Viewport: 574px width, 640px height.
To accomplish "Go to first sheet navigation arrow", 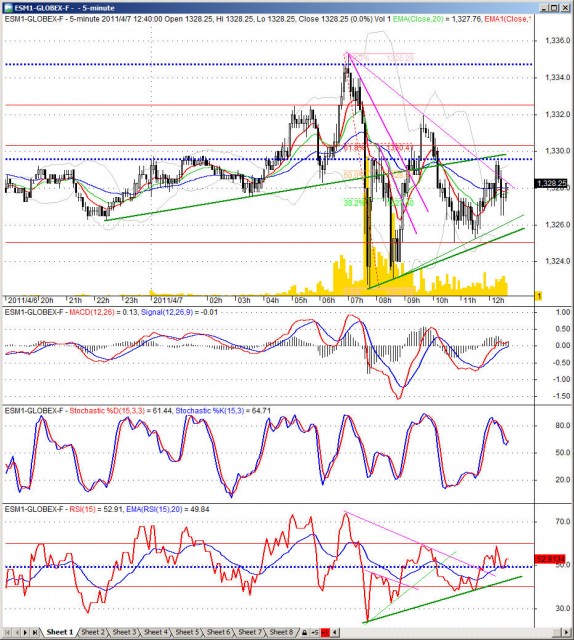I will pos(7,632).
